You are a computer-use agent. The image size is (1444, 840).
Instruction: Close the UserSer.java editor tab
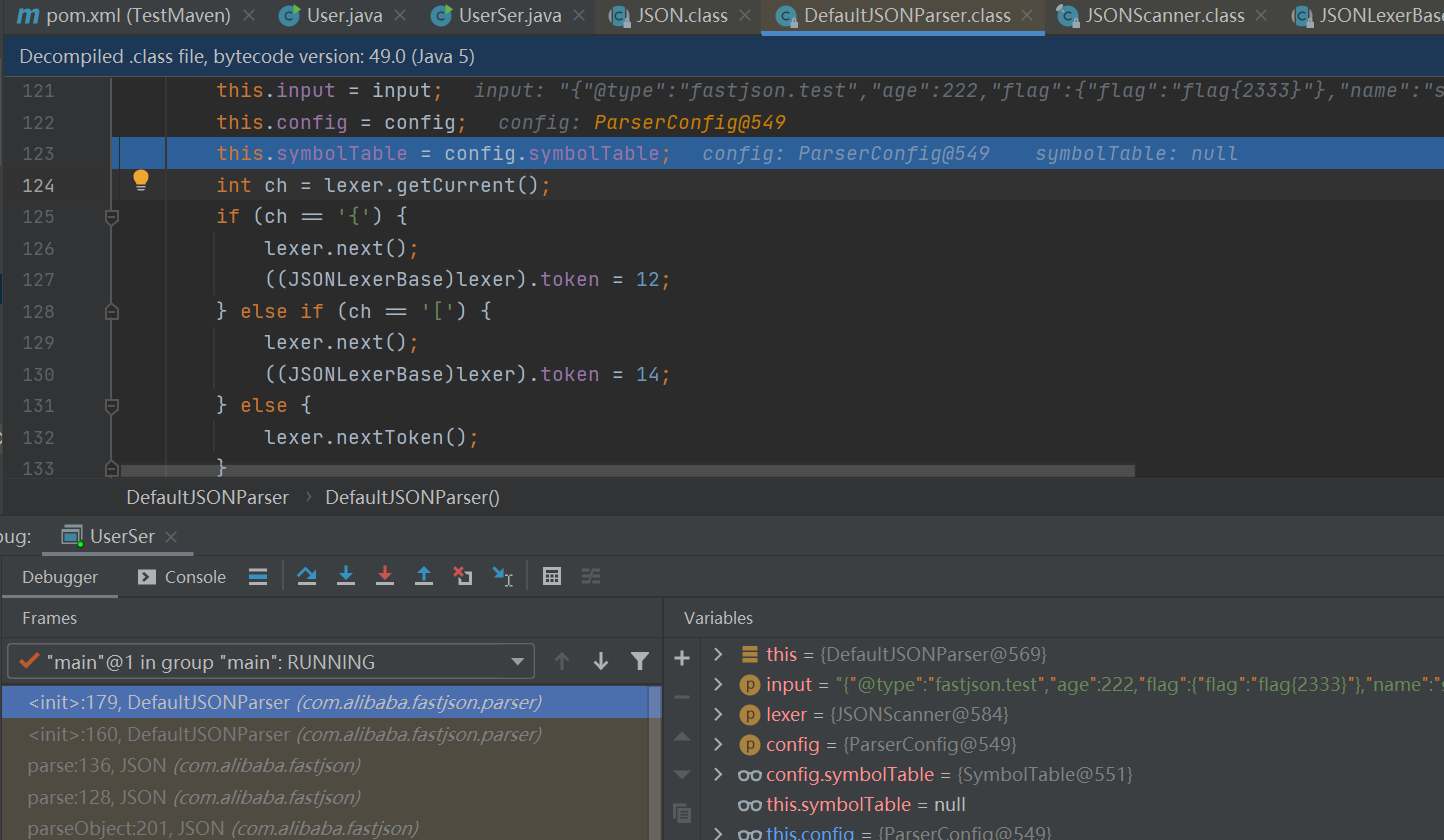click(580, 16)
